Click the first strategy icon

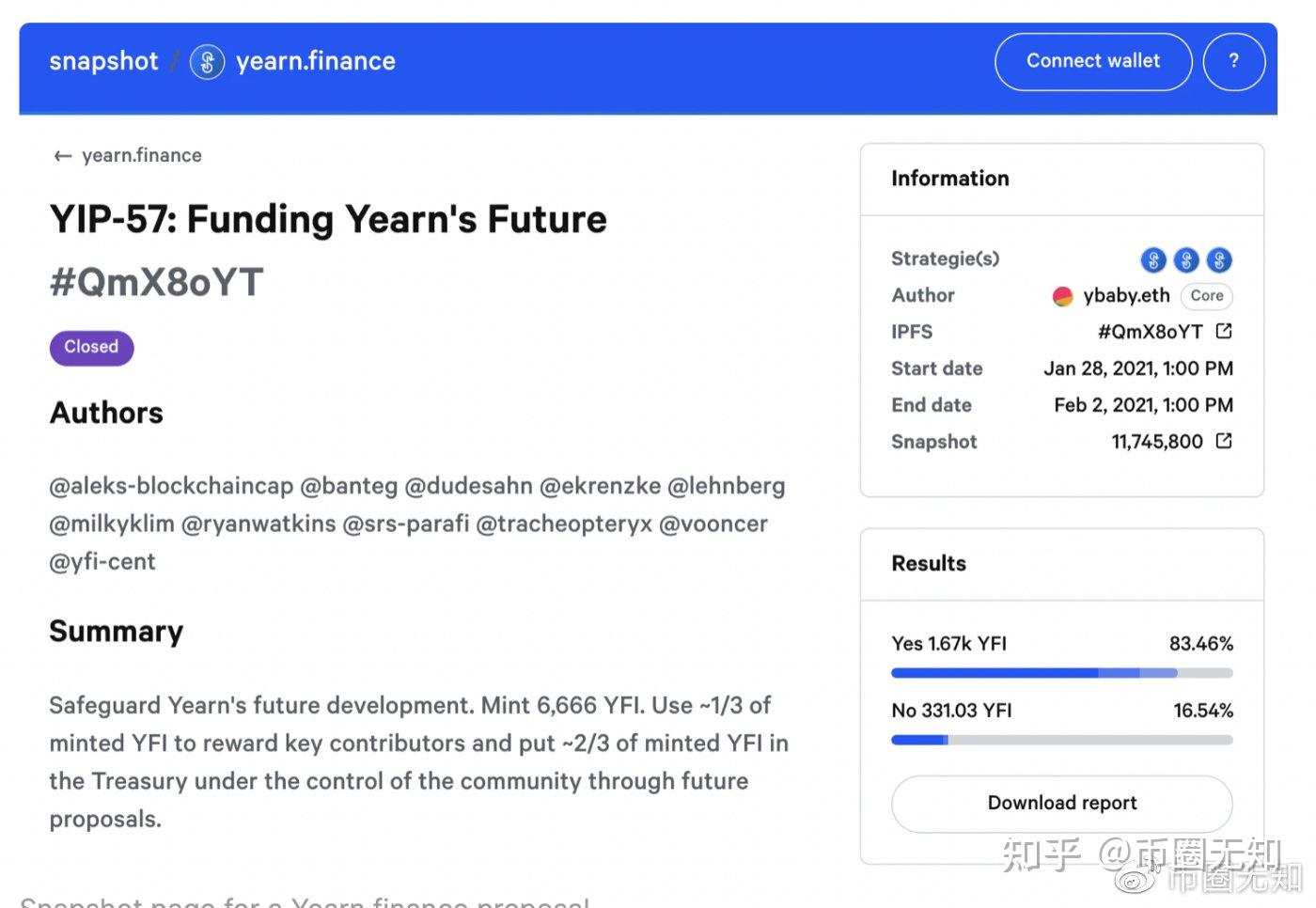click(x=1153, y=259)
